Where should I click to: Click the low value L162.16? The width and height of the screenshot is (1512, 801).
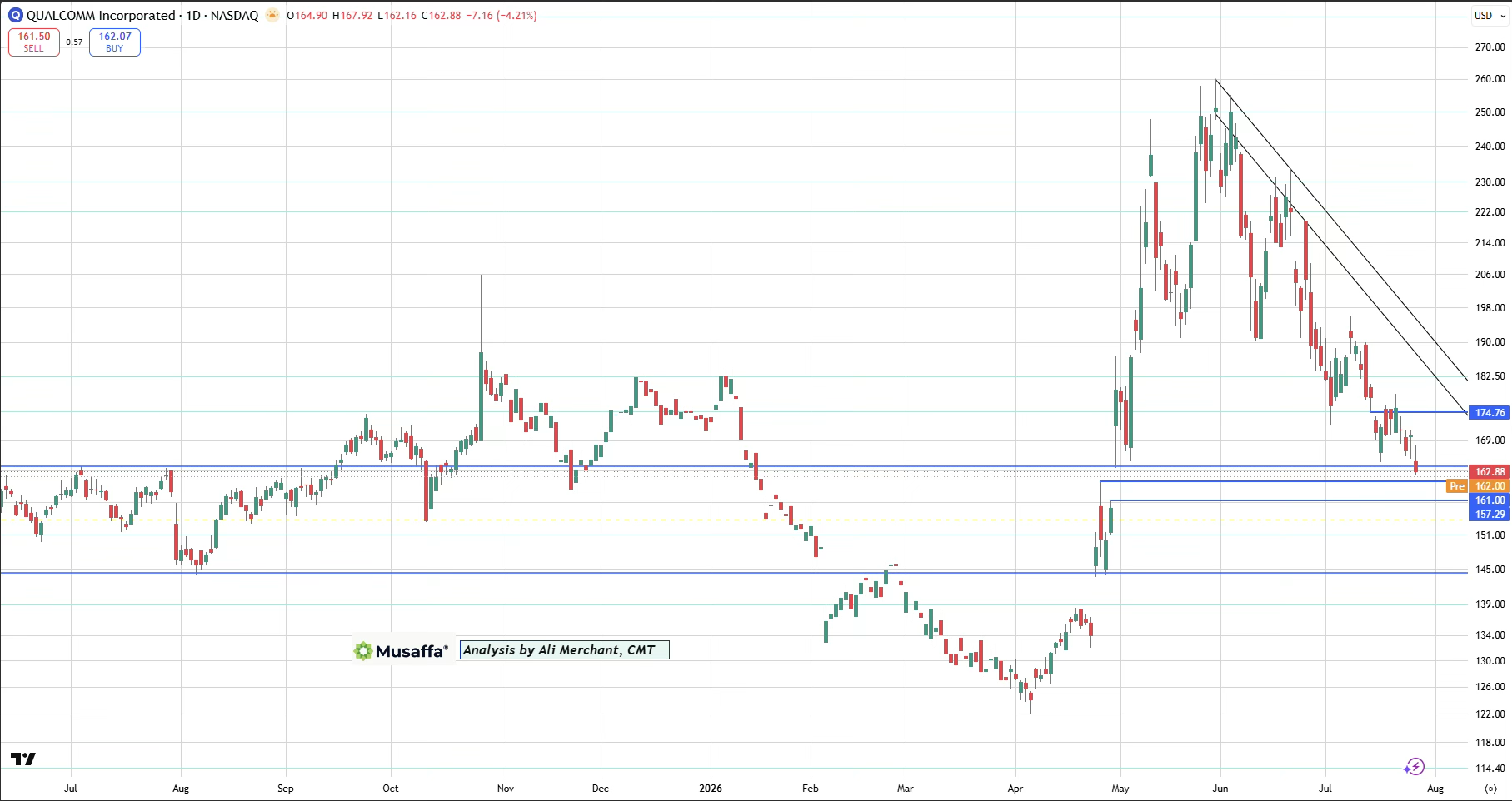pos(397,15)
